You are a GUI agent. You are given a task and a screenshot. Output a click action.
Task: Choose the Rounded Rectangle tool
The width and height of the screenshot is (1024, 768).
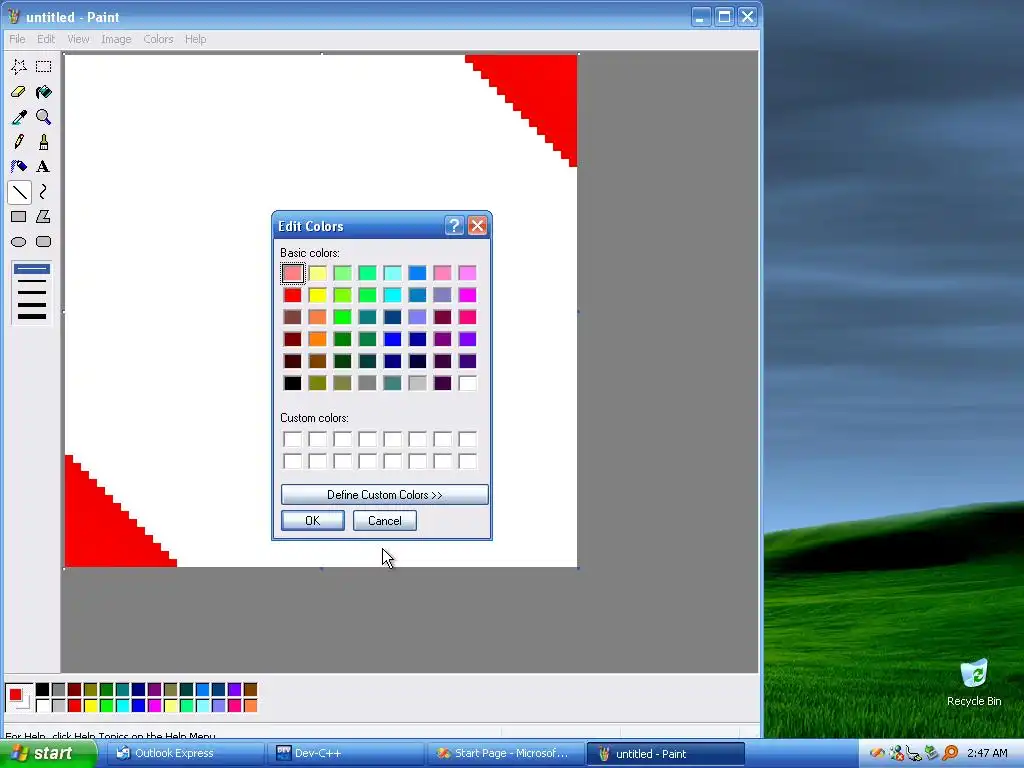coord(44,242)
